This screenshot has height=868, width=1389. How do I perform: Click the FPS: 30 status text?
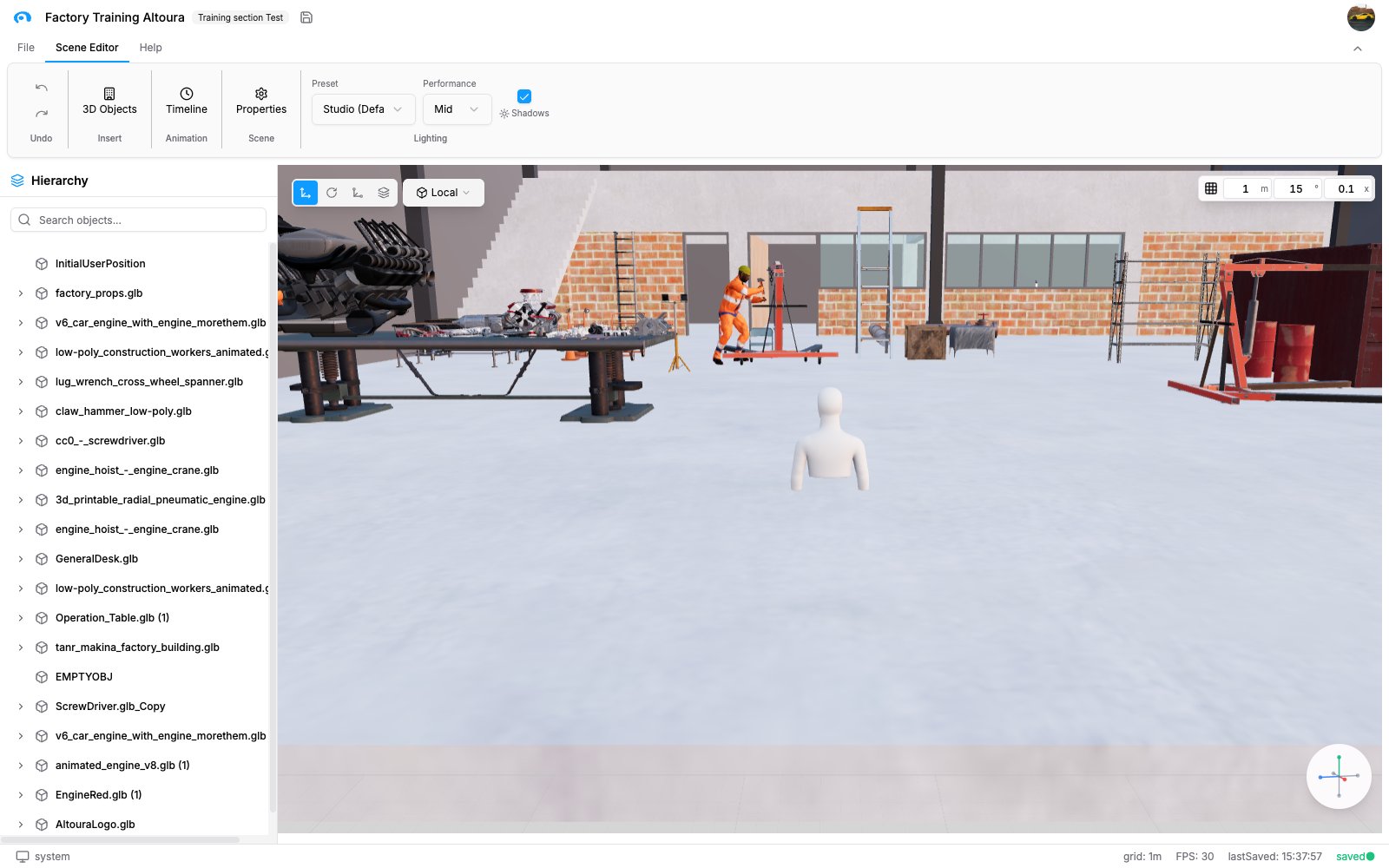click(1195, 857)
